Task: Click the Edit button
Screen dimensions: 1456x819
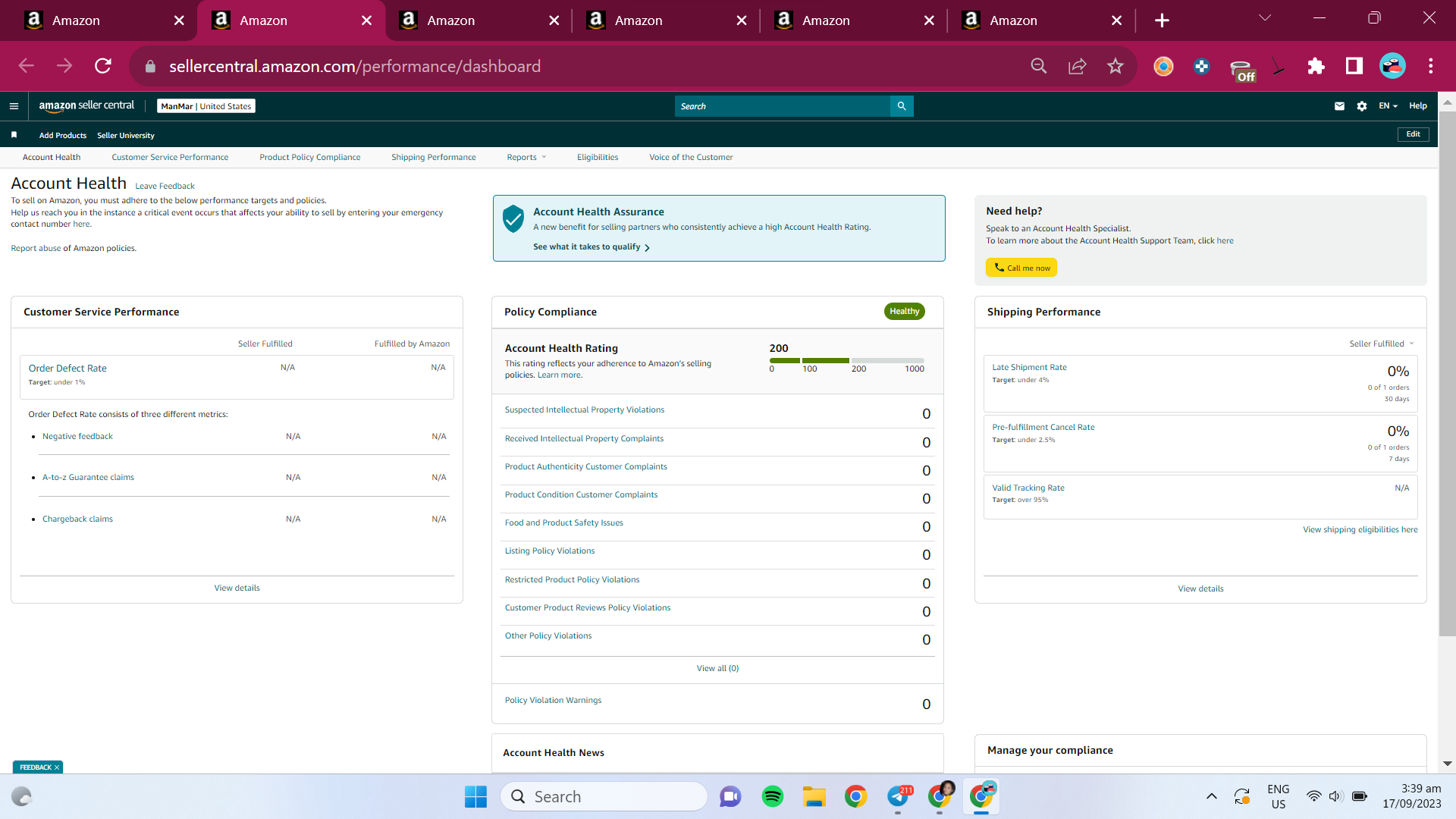Action: pyautogui.click(x=1414, y=134)
